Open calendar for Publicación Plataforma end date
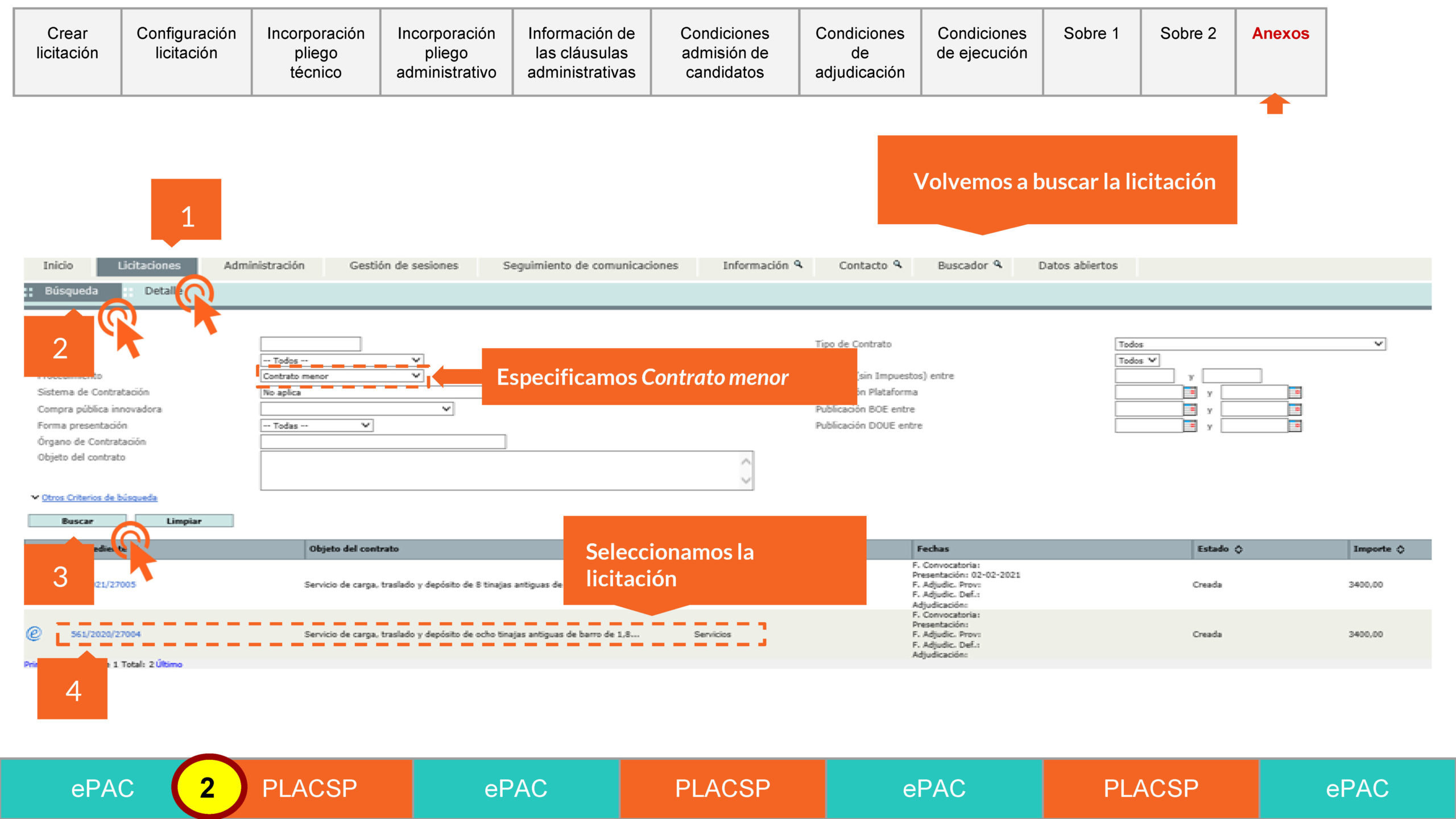The width and height of the screenshot is (1456, 819). pyautogui.click(x=1295, y=392)
